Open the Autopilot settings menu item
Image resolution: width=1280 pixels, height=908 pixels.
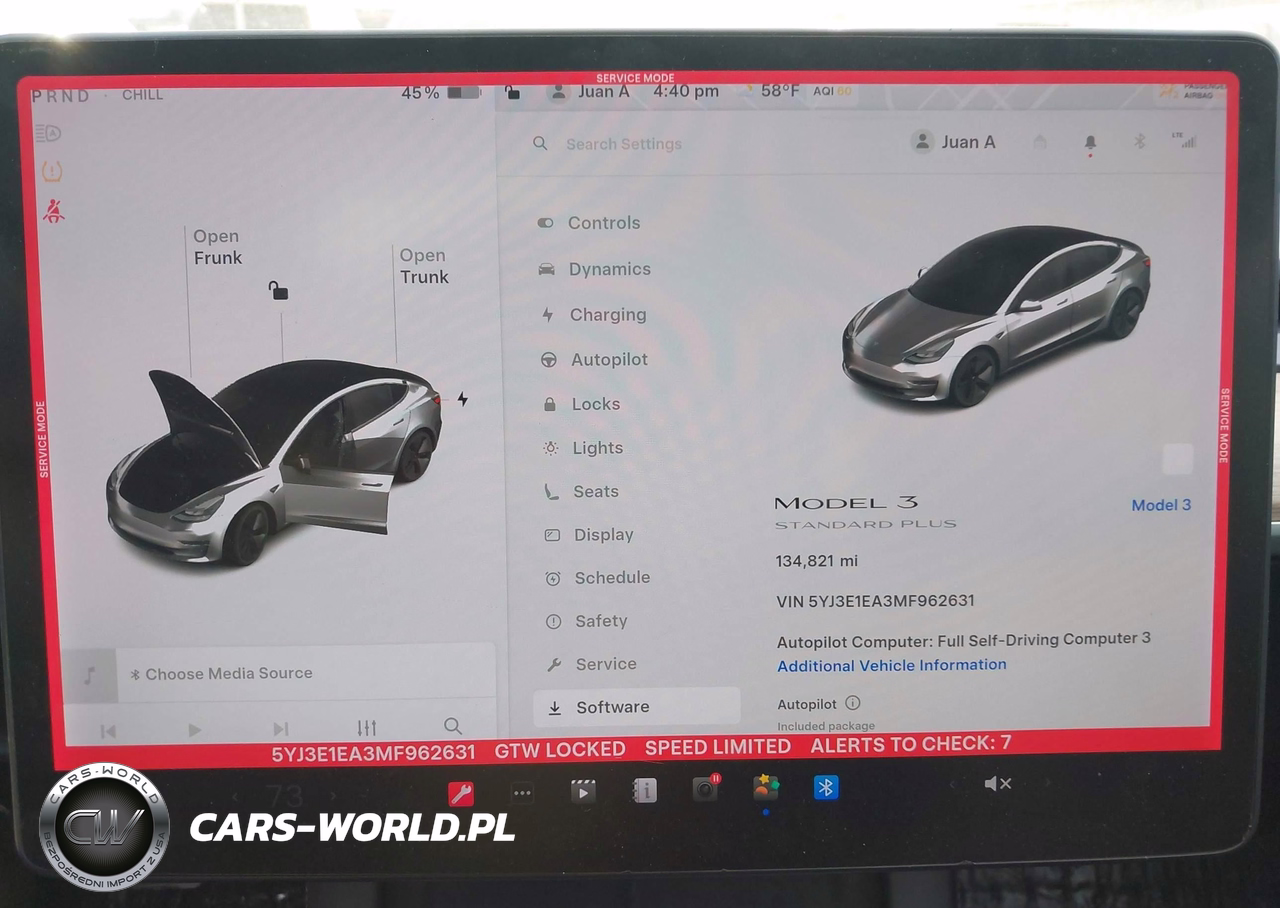[608, 360]
